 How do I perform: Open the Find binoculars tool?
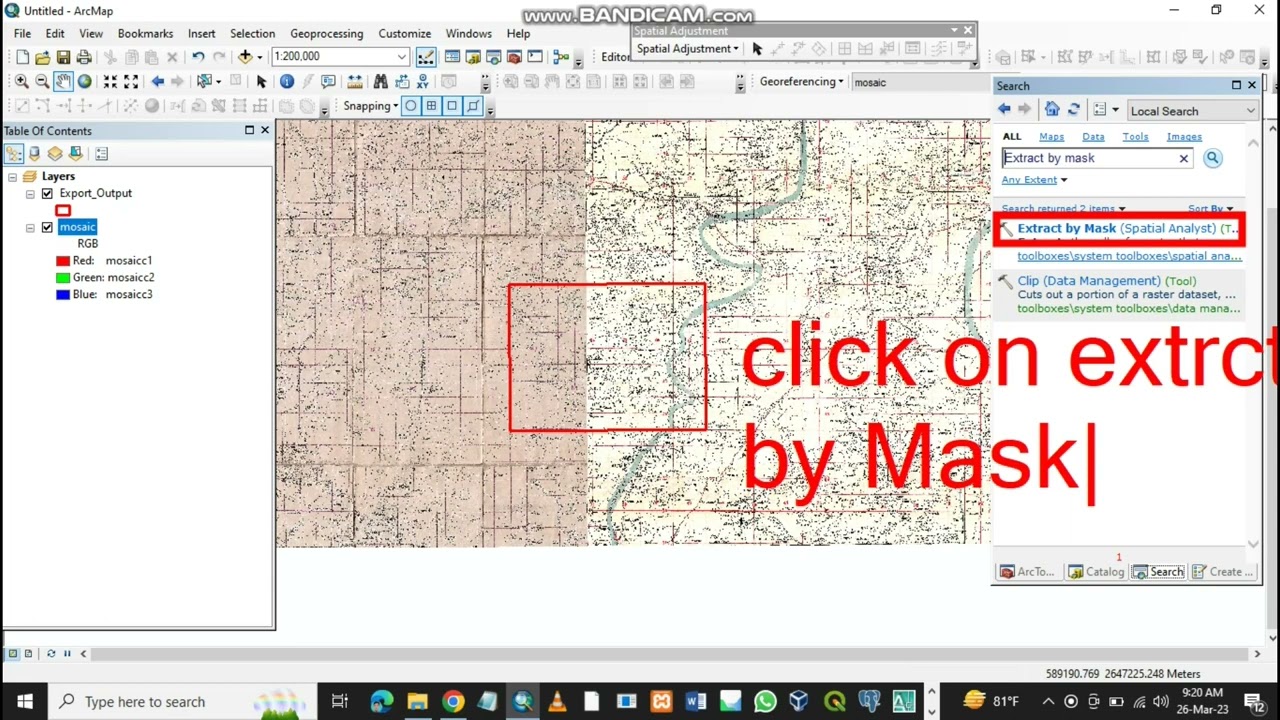click(380, 81)
